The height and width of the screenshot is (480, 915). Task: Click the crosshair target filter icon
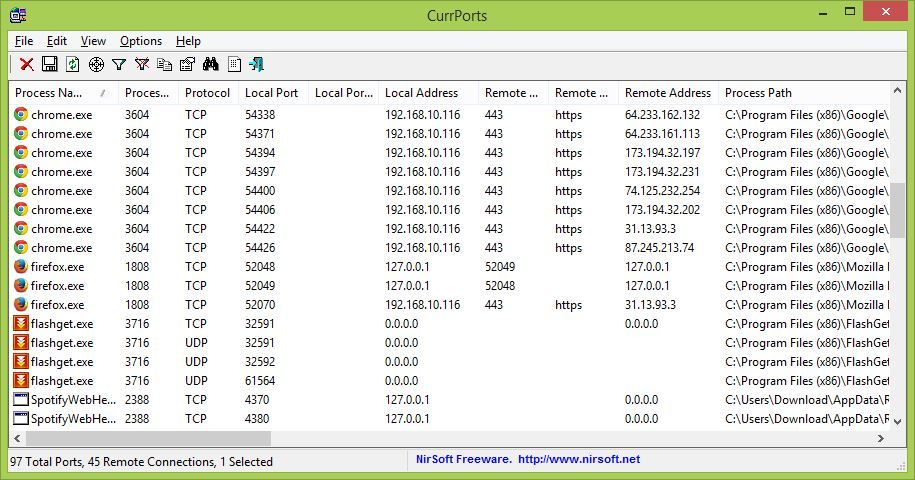pyautogui.click(x=96, y=64)
